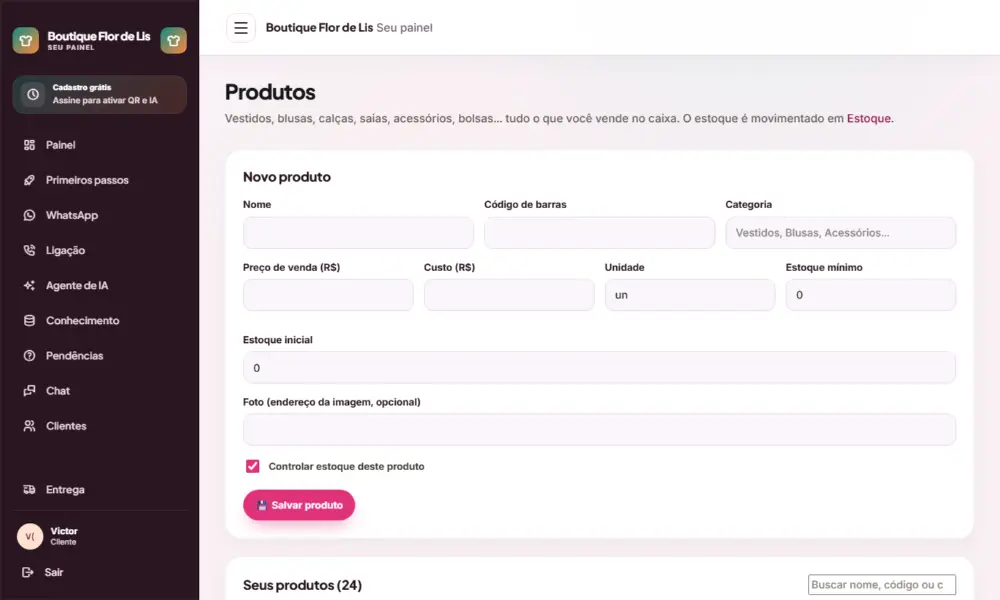Click the Cadastro grátis subscription banner
This screenshot has width=1000, height=600.
[x=99, y=94]
